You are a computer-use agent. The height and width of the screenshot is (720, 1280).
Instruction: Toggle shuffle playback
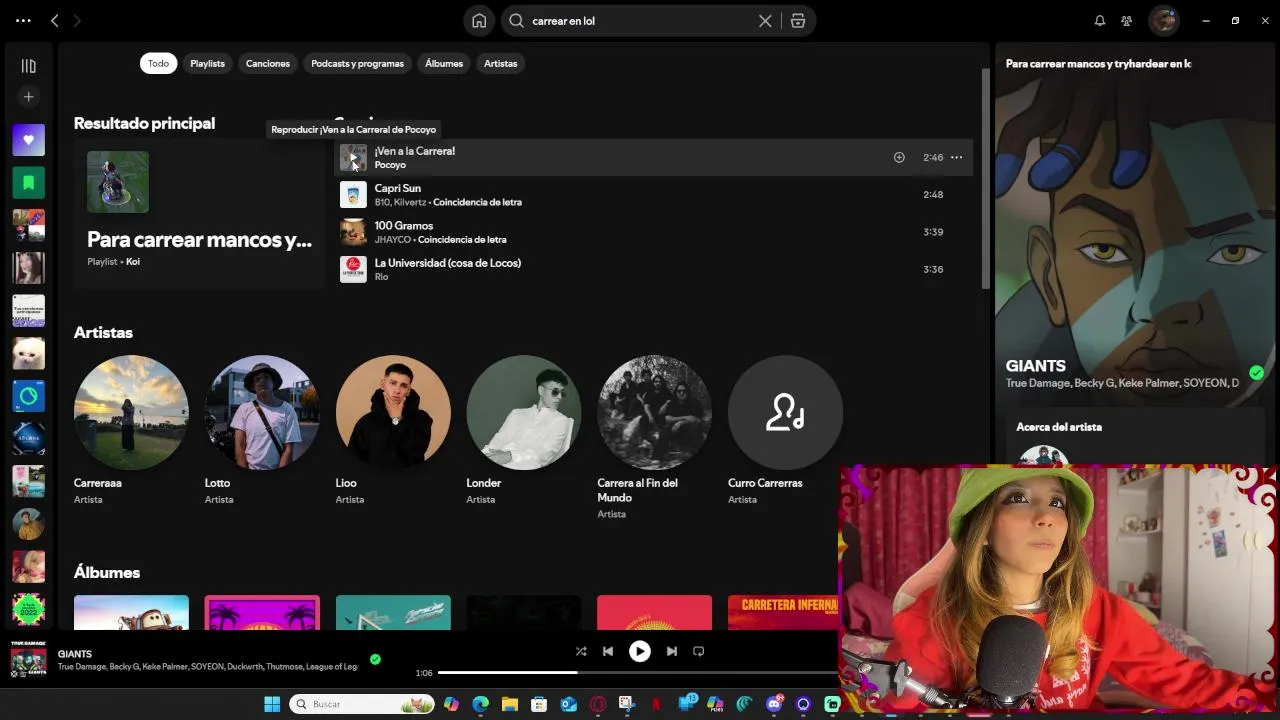(581, 651)
